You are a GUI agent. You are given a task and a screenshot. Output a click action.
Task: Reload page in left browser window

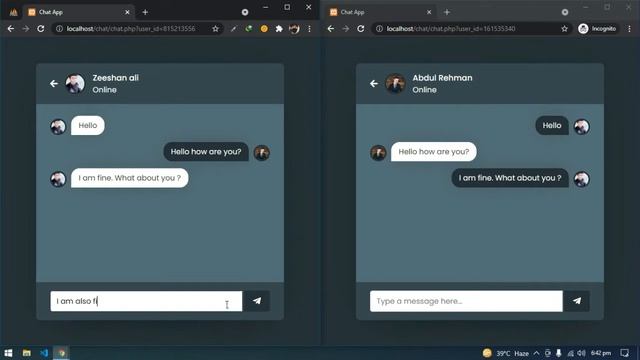41,29
